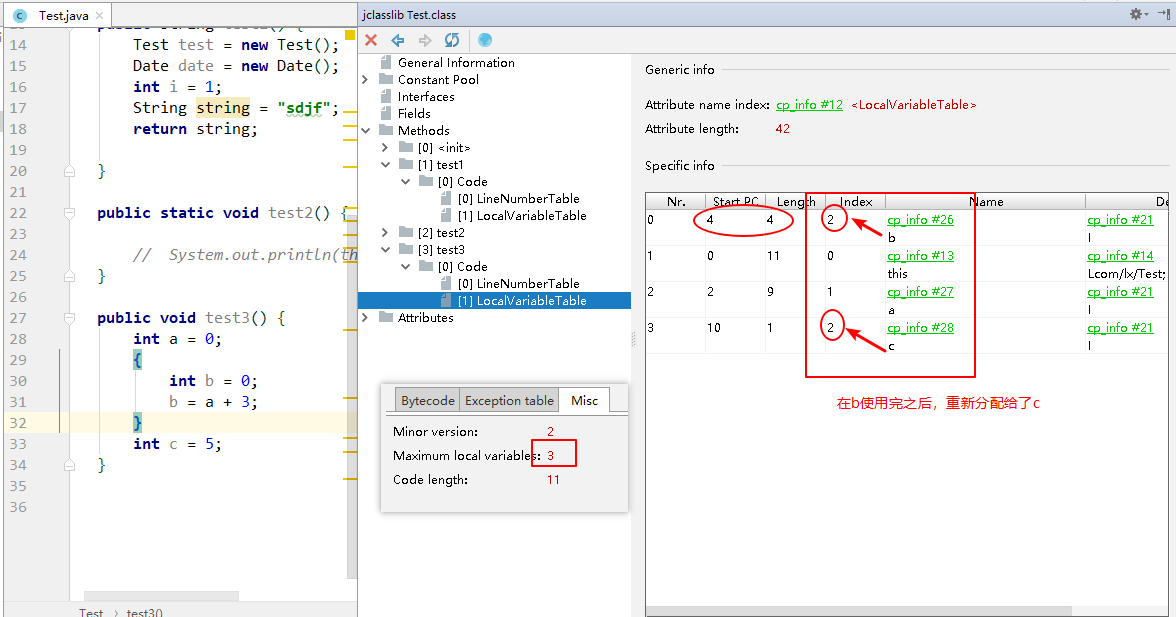The image size is (1176, 617).
Task: Go back with the blue left arrow
Action: pos(398,40)
